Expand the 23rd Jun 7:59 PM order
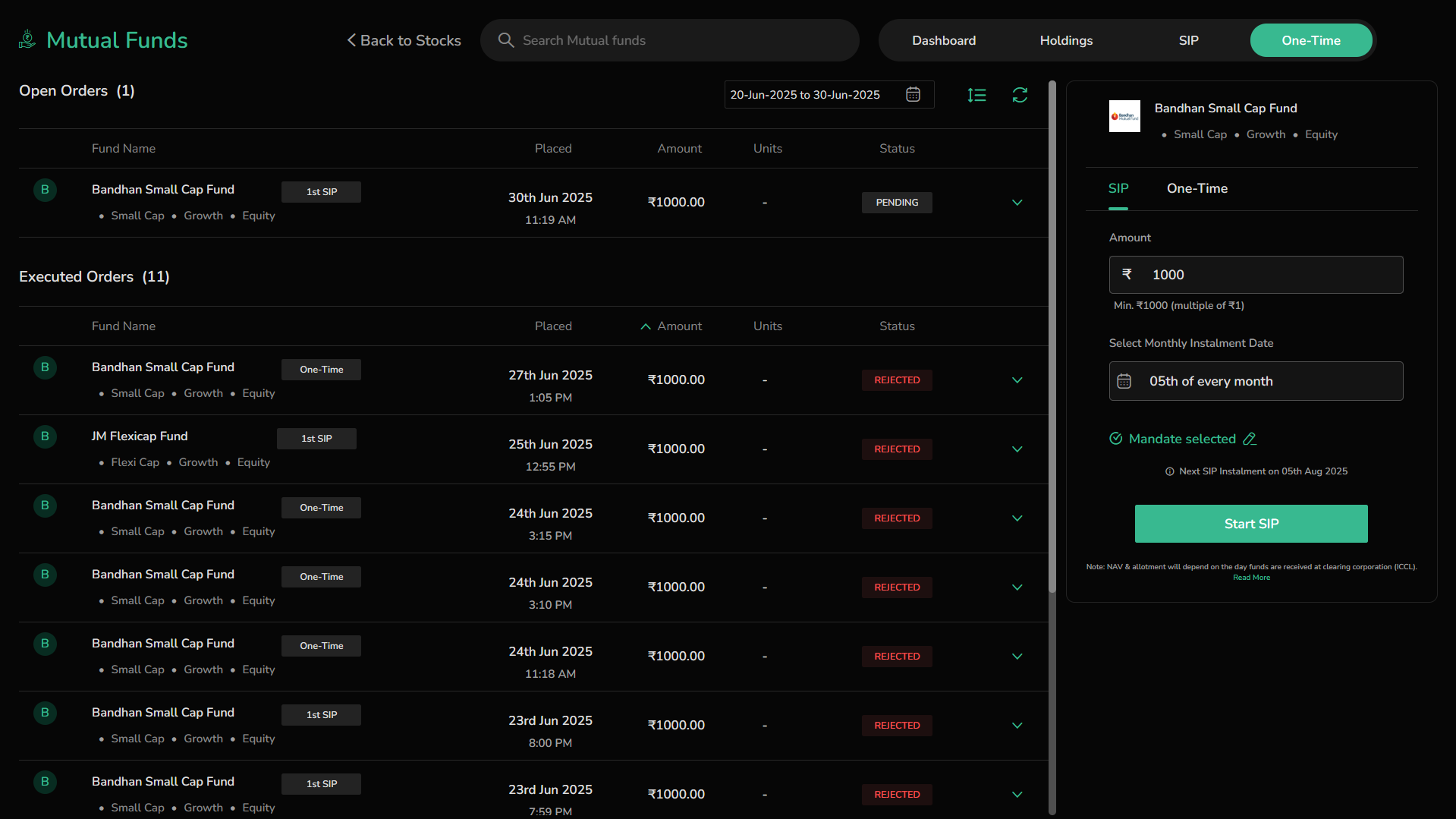 (x=1017, y=795)
